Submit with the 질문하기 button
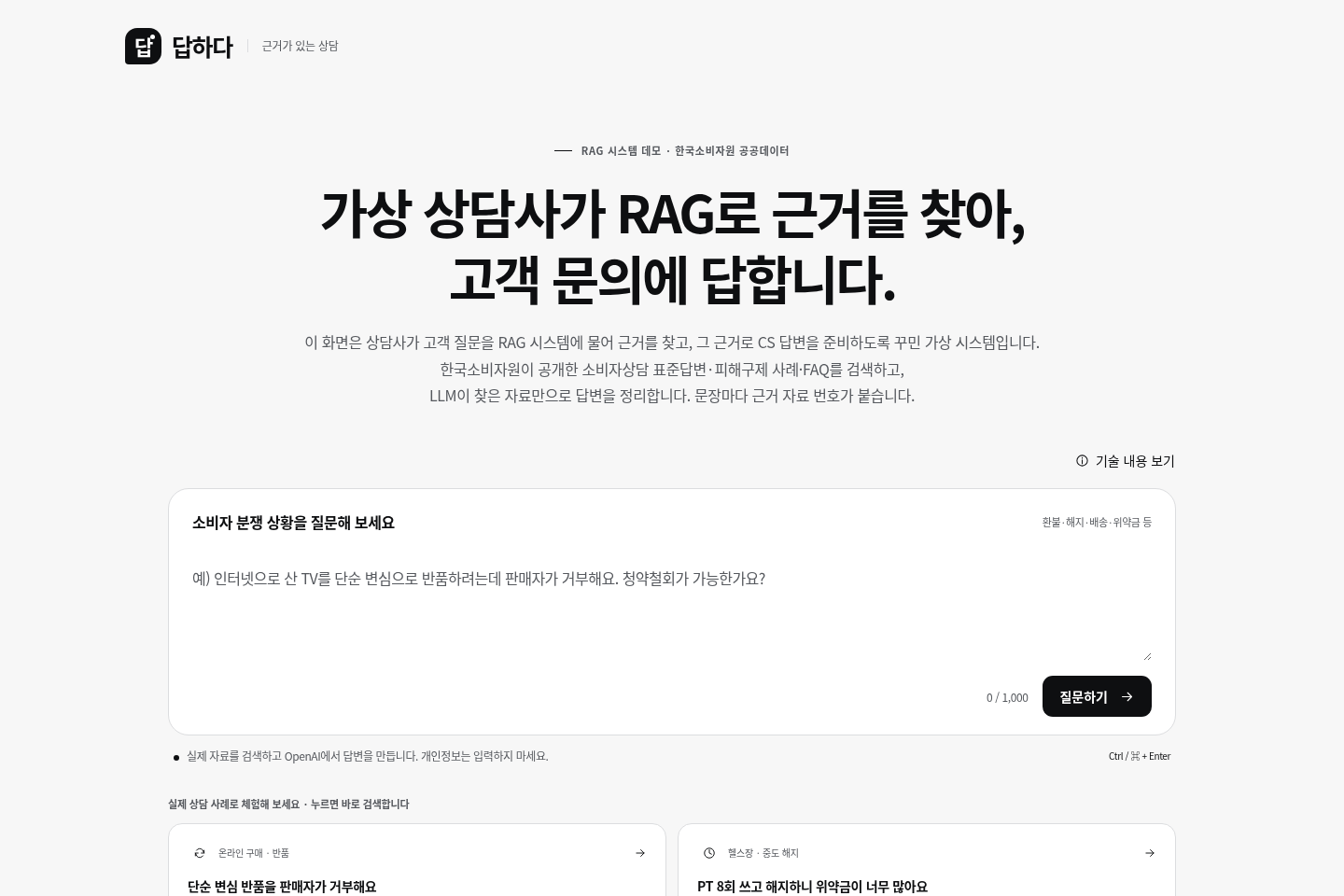 [x=1097, y=696]
